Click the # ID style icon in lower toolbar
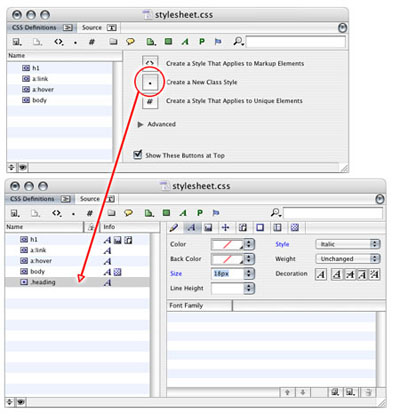400x420 pixels. click(90, 213)
